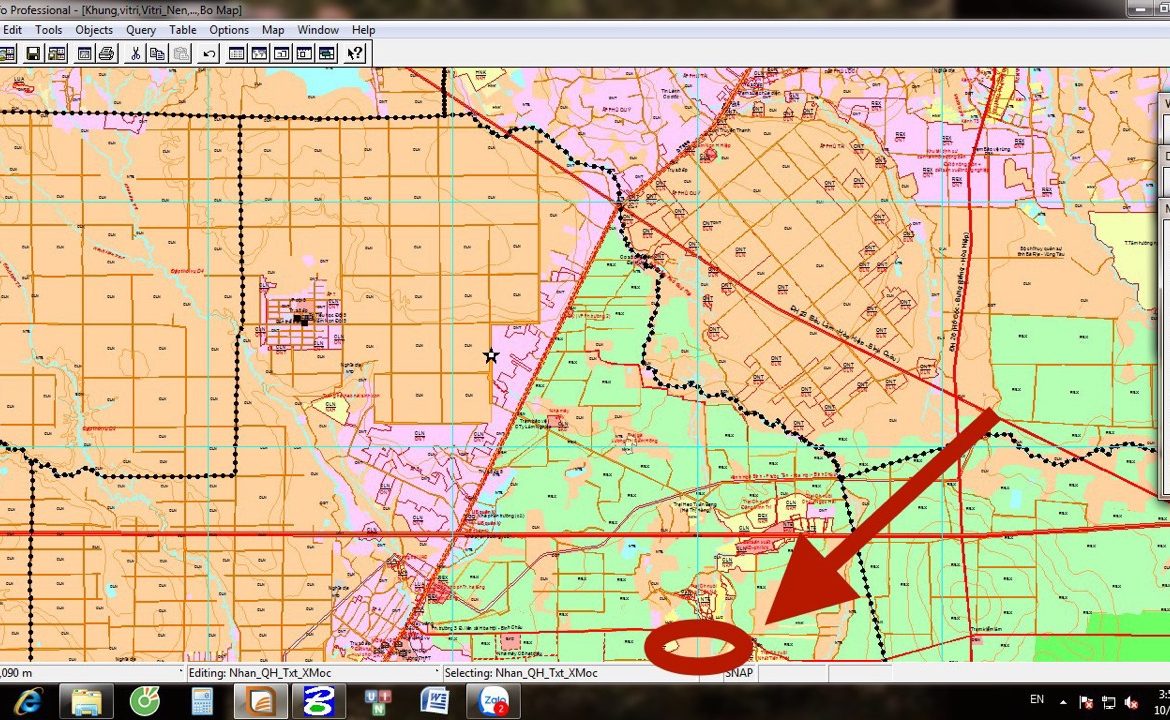This screenshot has width=1170, height=720.
Task: Expand the status bar zoom/distance dropdown
Action: click(181, 672)
